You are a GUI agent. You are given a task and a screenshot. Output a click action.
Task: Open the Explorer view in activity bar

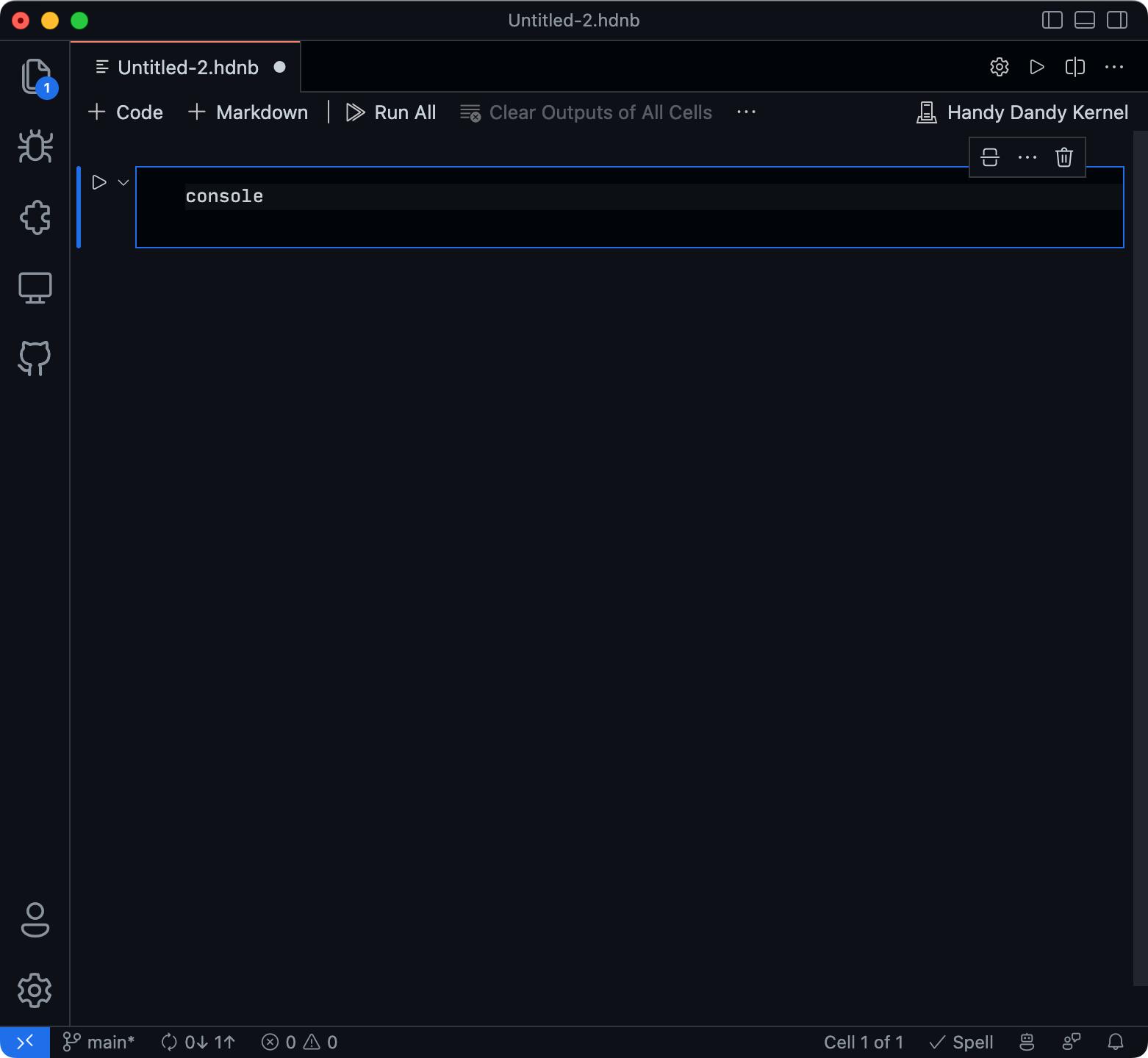click(35, 76)
